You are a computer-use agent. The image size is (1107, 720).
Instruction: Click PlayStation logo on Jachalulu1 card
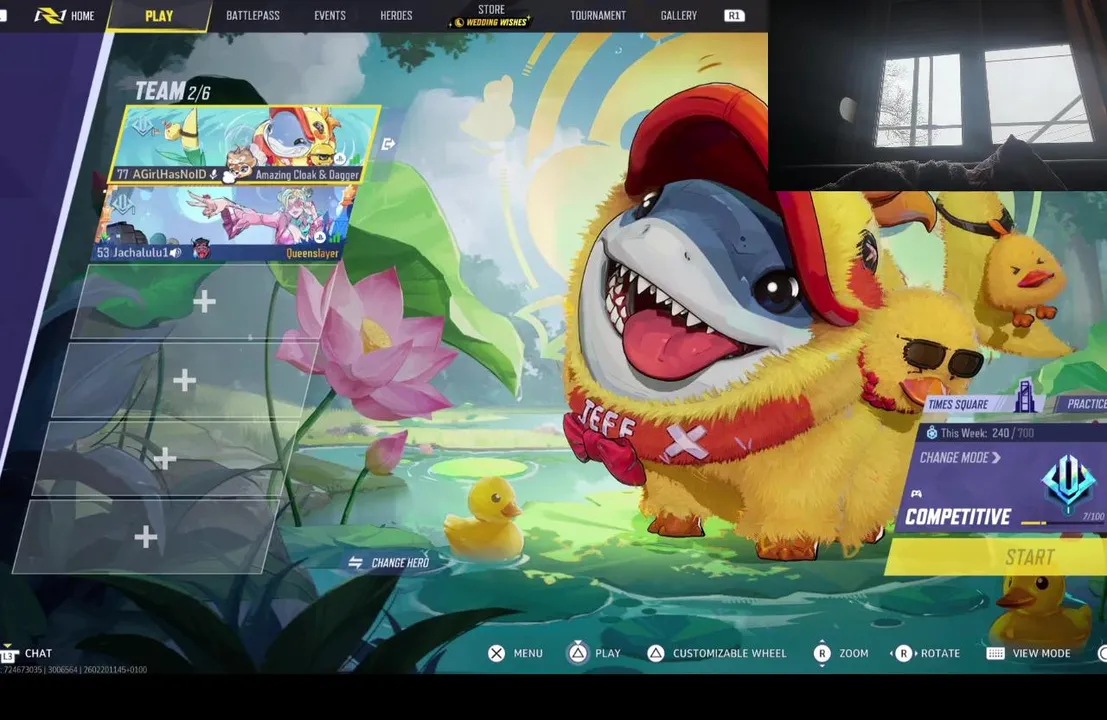[320, 237]
